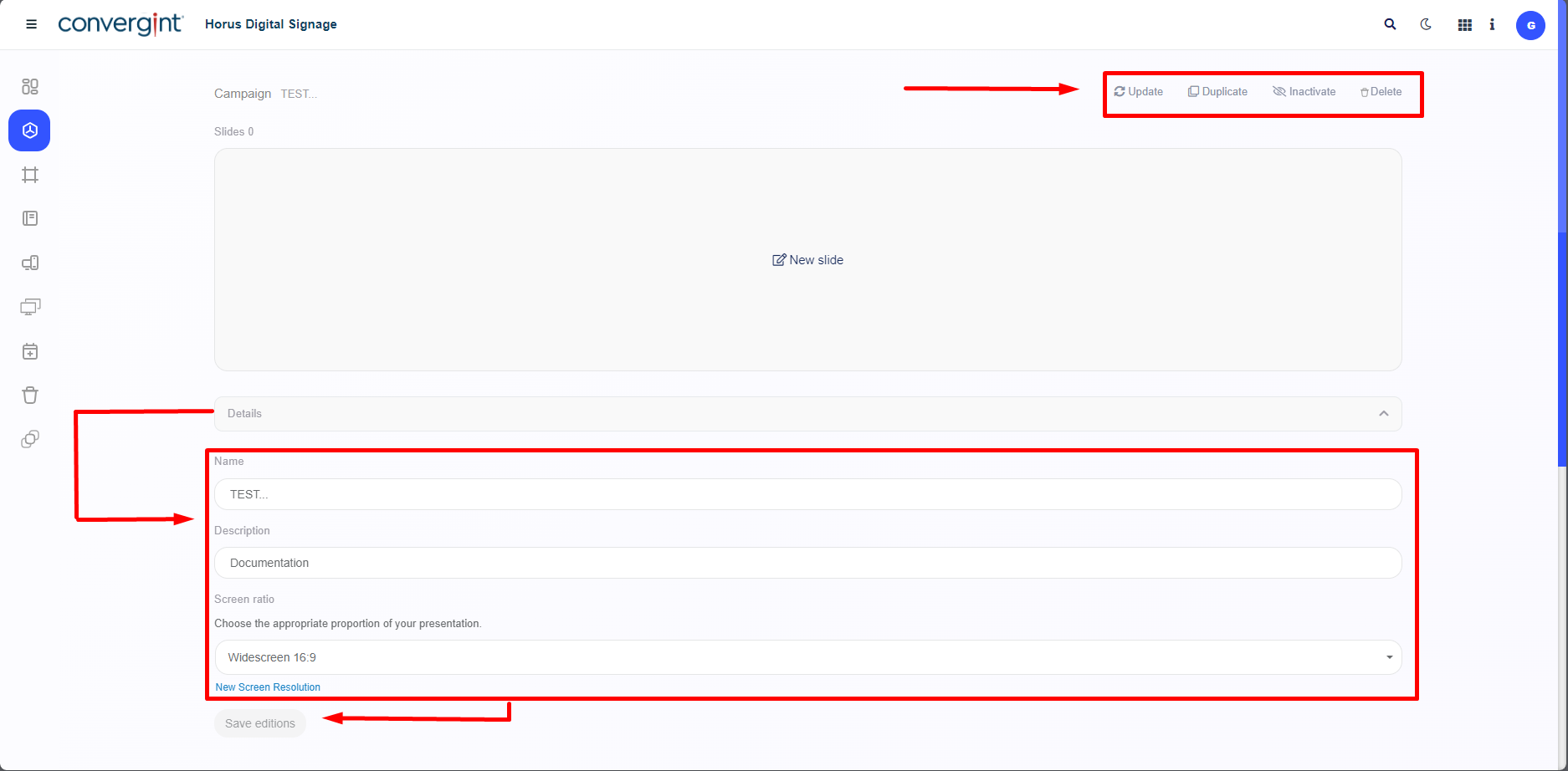Screen dimensions: 1568x771
Task: Click the New slide button
Action: (807, 260)
